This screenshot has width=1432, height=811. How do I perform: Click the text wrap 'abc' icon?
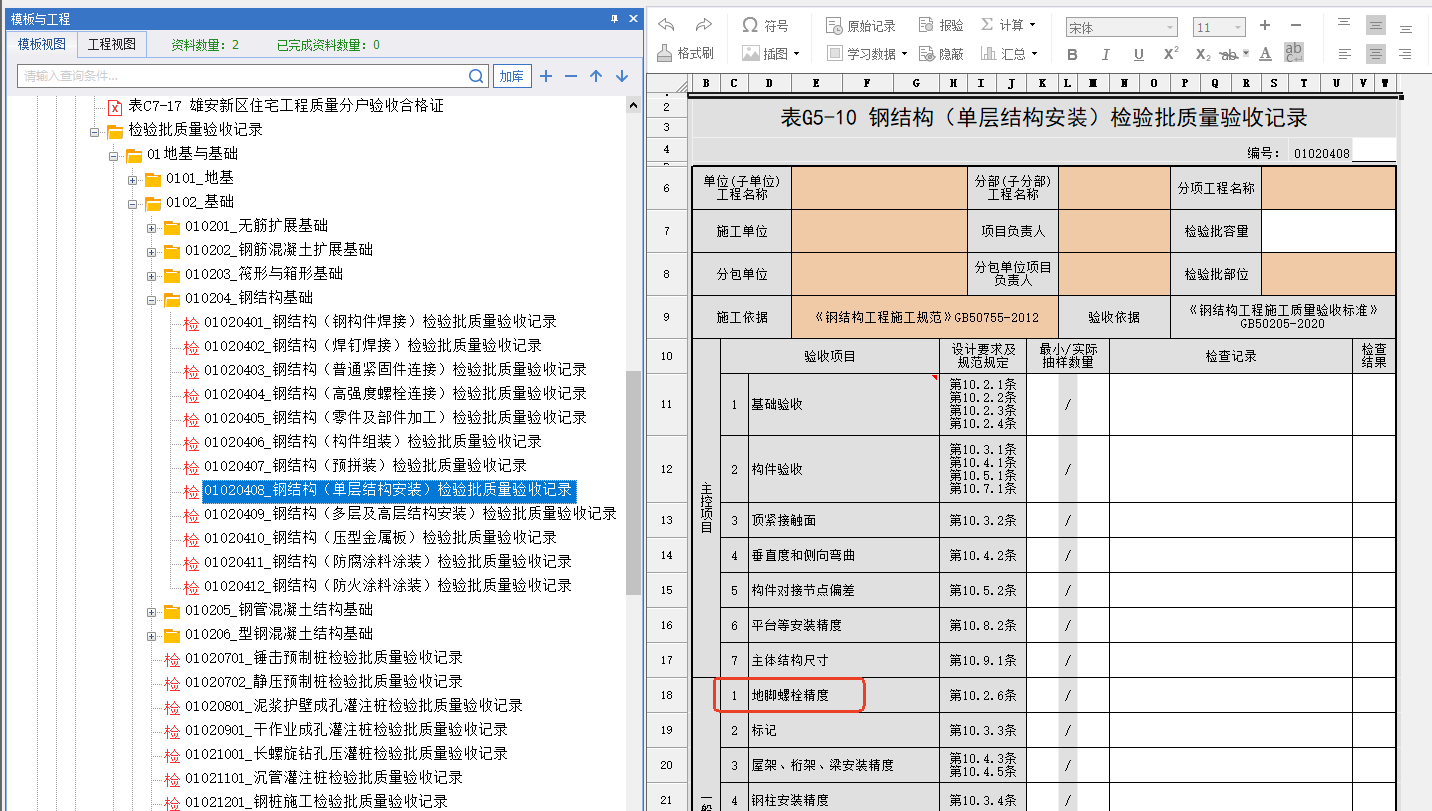point(1294,53)
